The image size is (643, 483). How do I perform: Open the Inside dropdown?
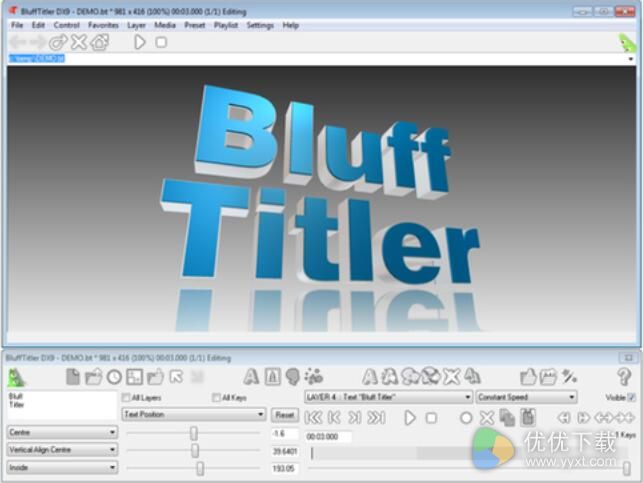[62, 467]
